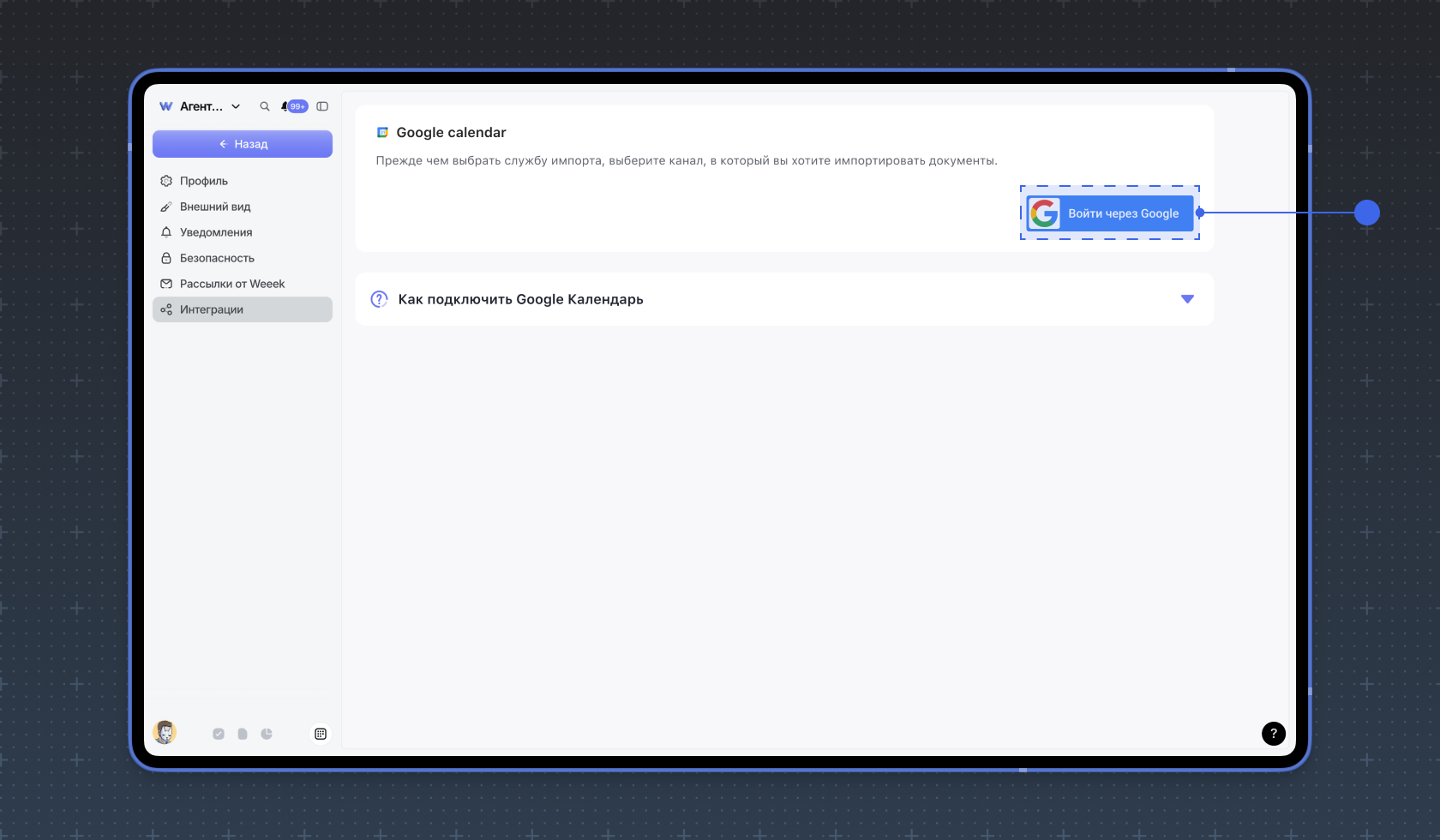Sign in with Войти через Google

[x=1110, y=213]
